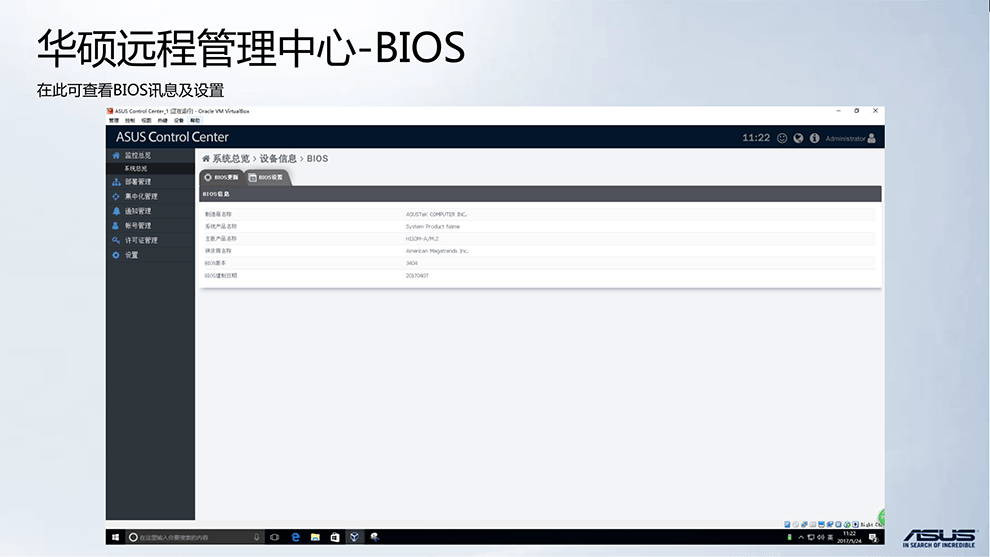This screenshot has width=990, height=557.
Task: Go to 系统总览 in the breadcrumb
Action: (231, 159)
